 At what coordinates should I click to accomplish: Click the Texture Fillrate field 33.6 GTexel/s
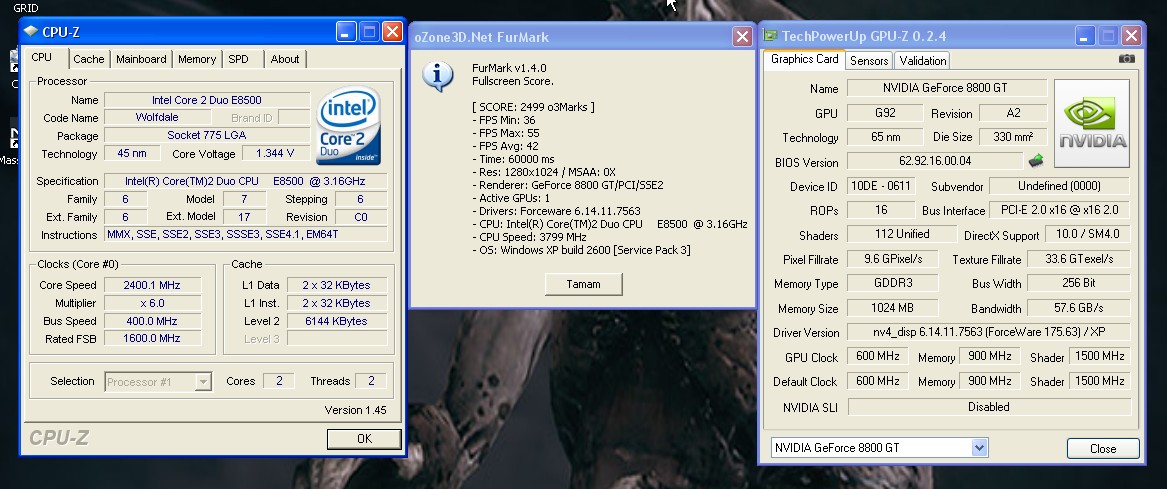coord(1078,258)
